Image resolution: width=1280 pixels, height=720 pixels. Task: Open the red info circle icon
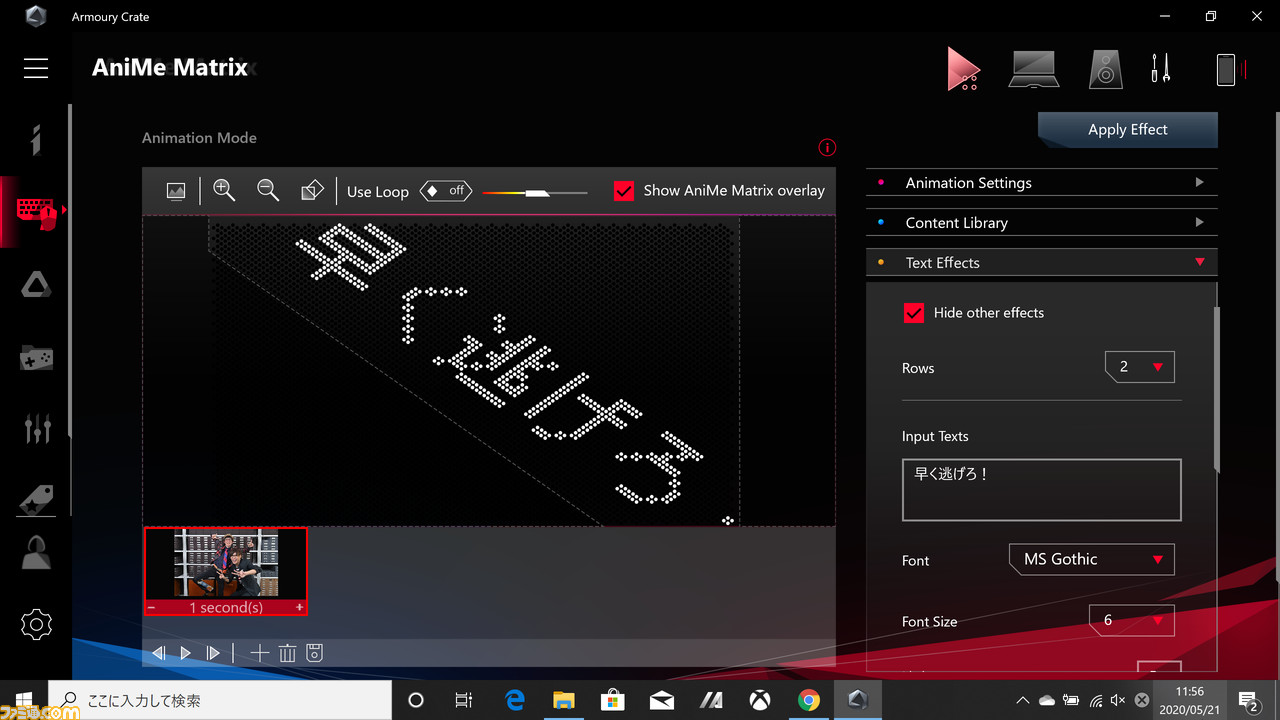(x=827, y=148)
